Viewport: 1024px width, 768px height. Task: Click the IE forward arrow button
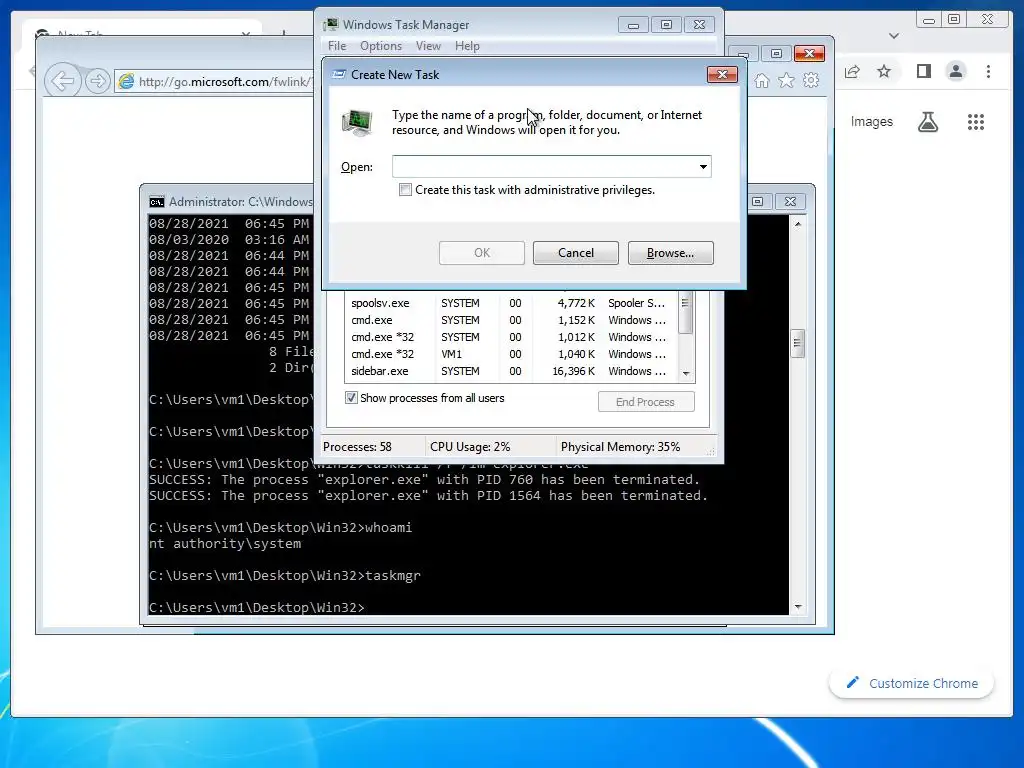click(x=97, y=81)
